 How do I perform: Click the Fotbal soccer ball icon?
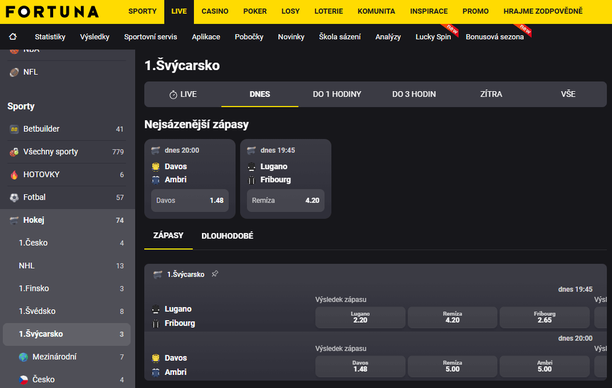click(x=14, y=198)
